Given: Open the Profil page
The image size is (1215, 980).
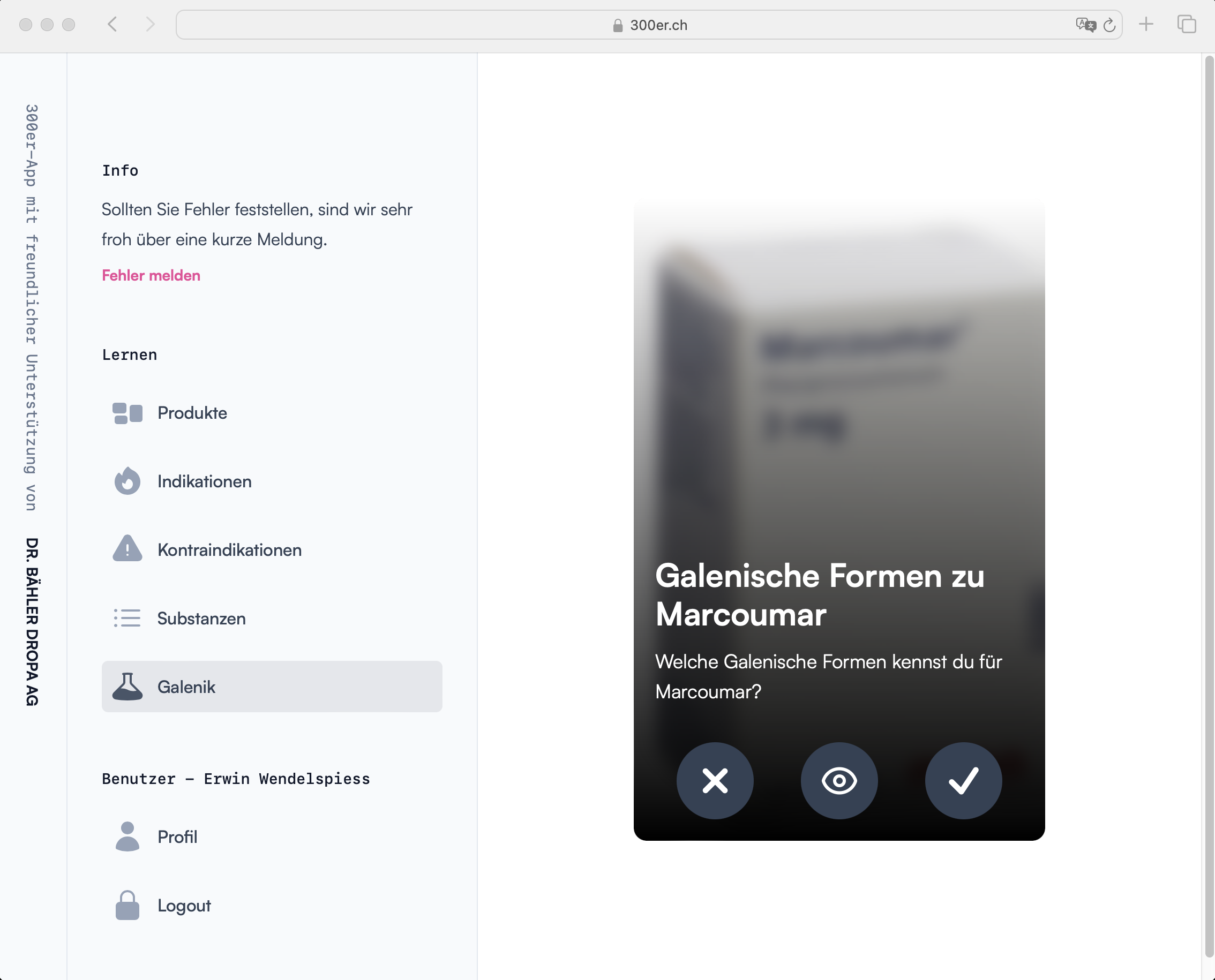Looking at the screenshot, I should 177,837.
